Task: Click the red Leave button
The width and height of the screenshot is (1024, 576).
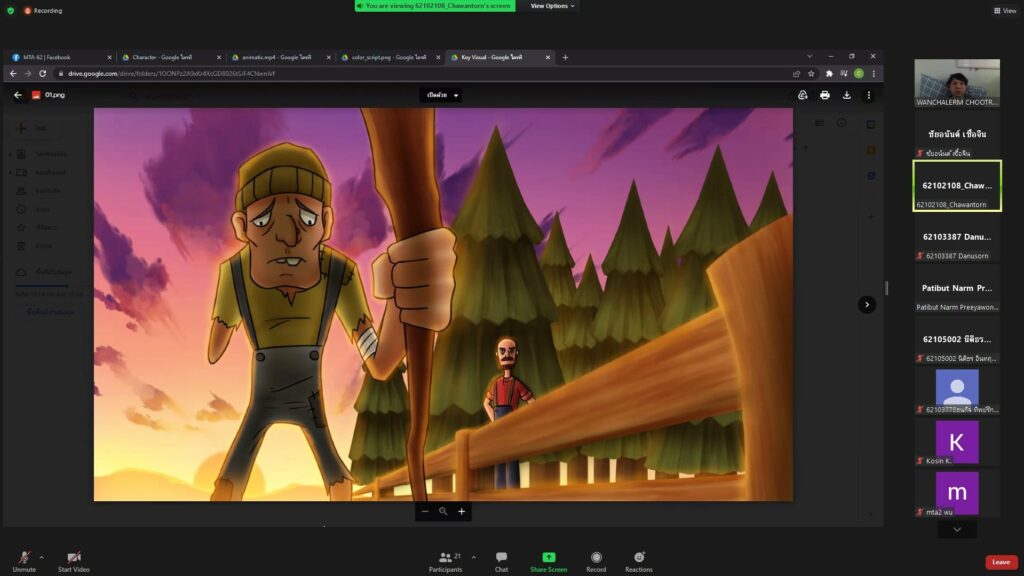Action: pyautogui.click(x=1001, y=562)
